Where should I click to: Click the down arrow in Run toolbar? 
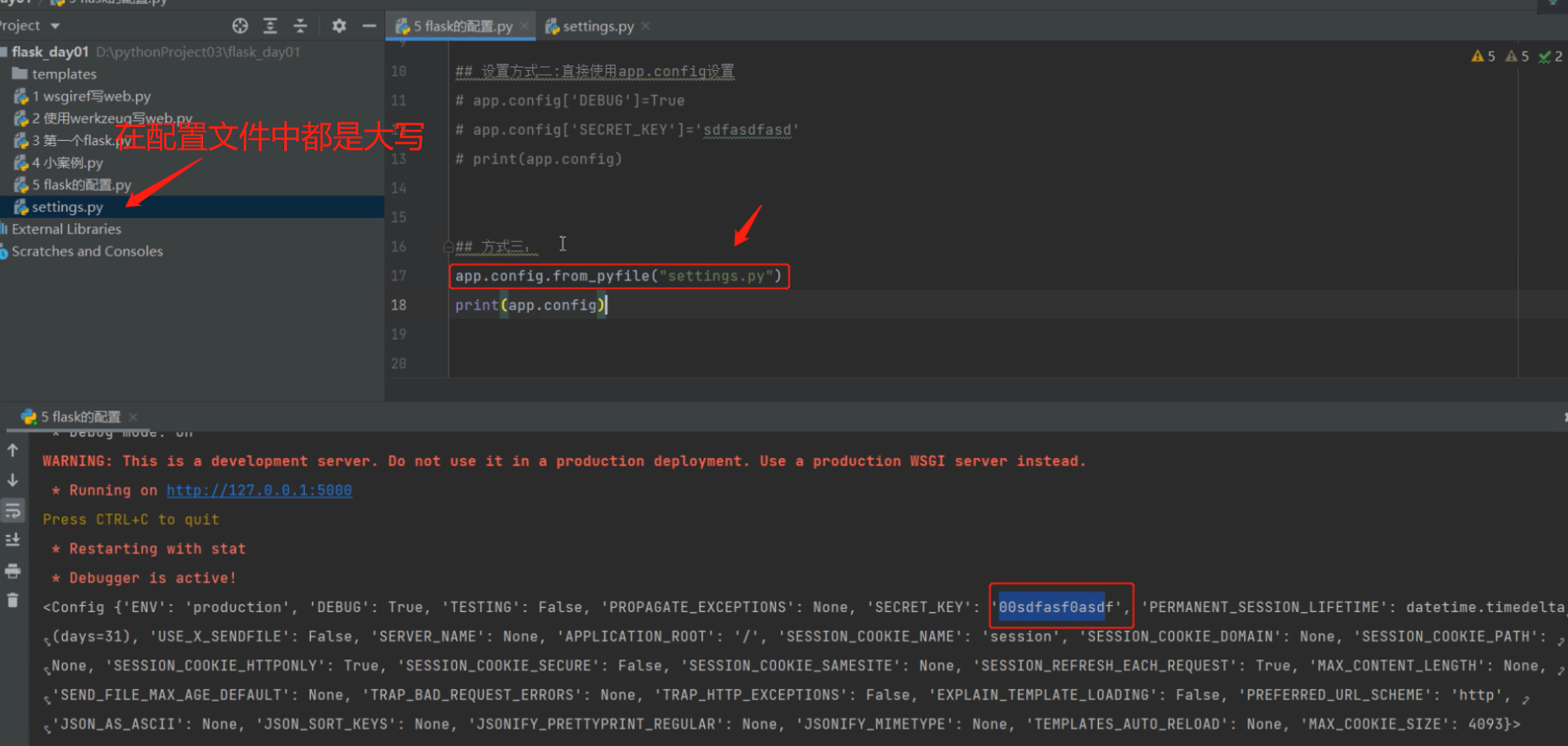(13, 481)
